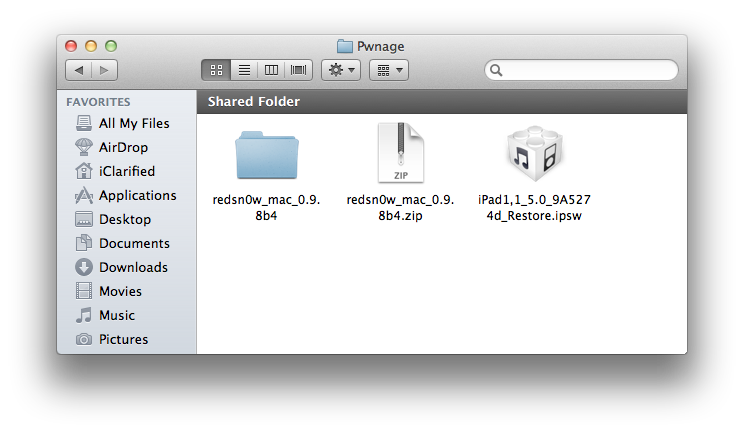Click the iClarified home icon in sidebar
This screenshot has height=433, width=744.
click(85, 171)
